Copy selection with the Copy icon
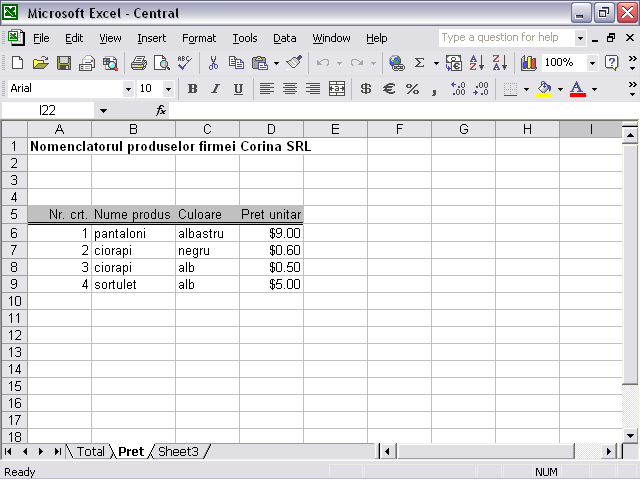 (236, 63)
